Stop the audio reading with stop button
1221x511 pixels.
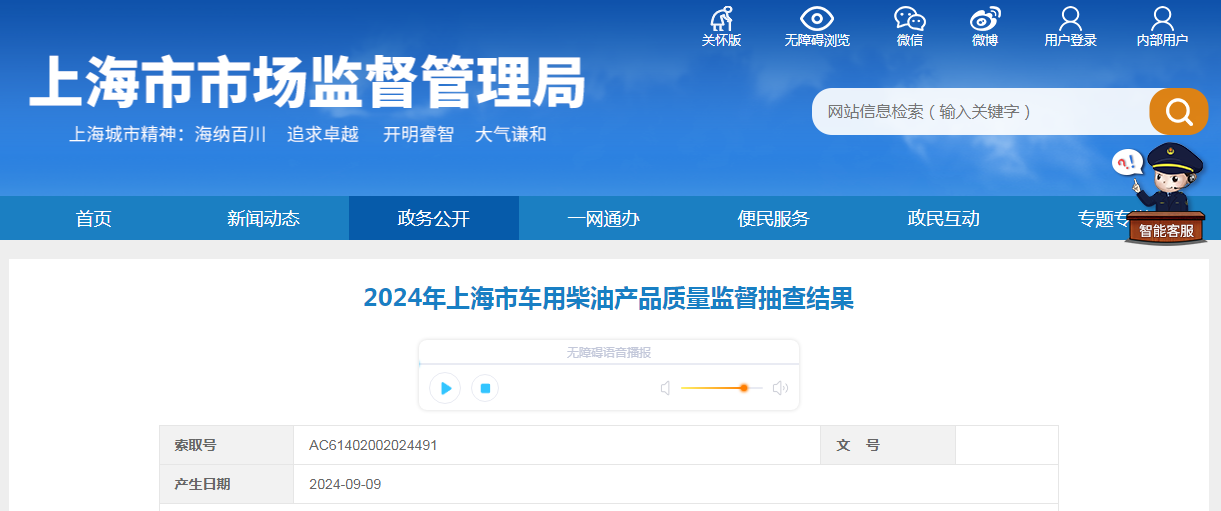coord(485,388)
